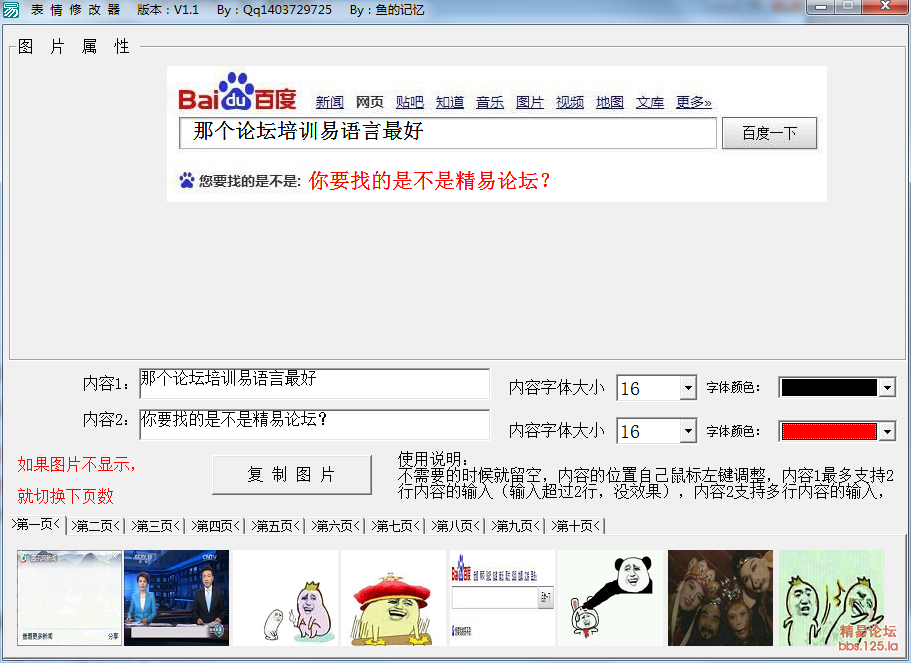Select the two laughing figures thumbnail
Image resolution: width=911 pixels, height=663 pixels.
pyautogui.click(x=830, y=597)
